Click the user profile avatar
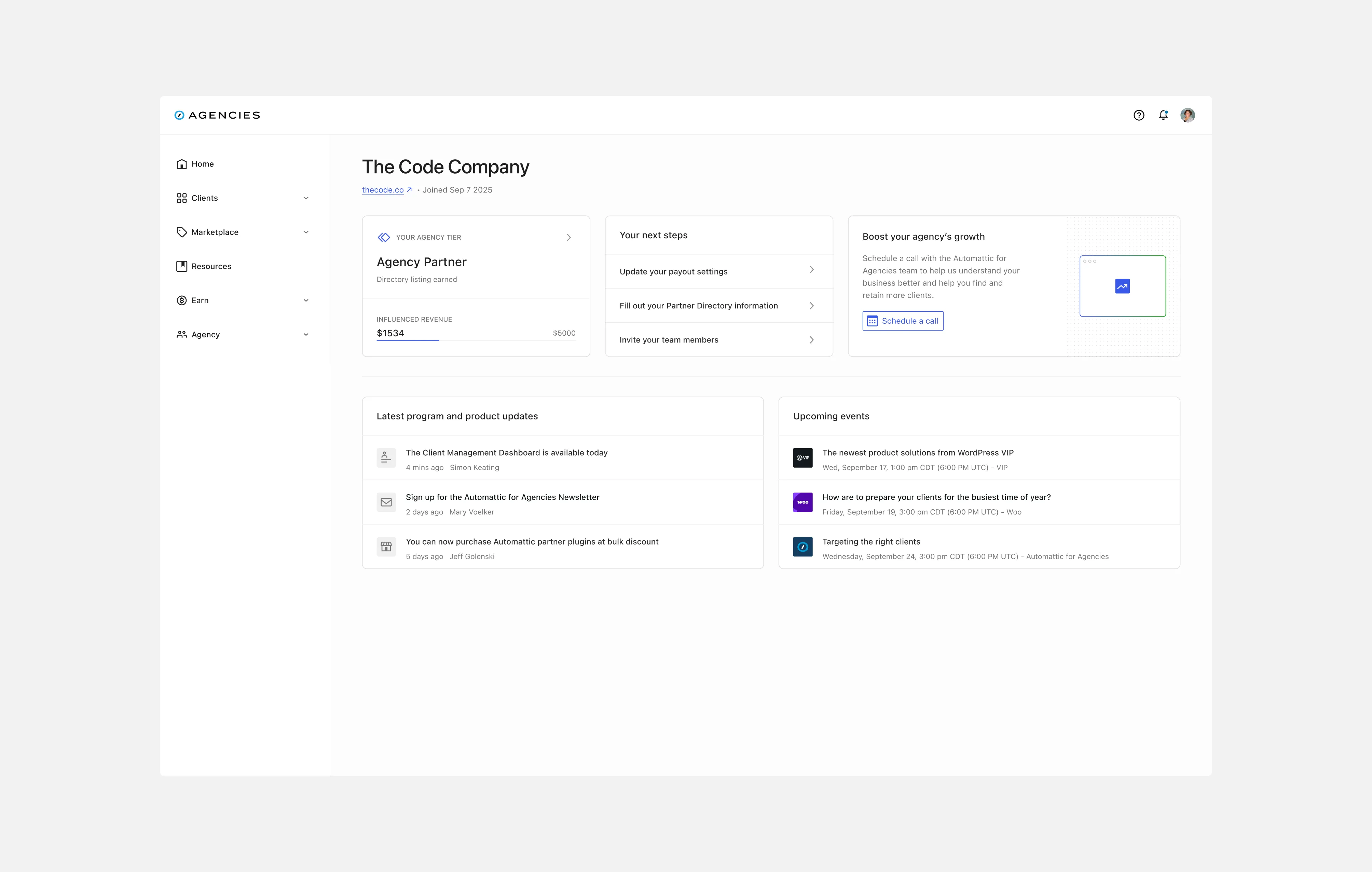 (1188, 115)
